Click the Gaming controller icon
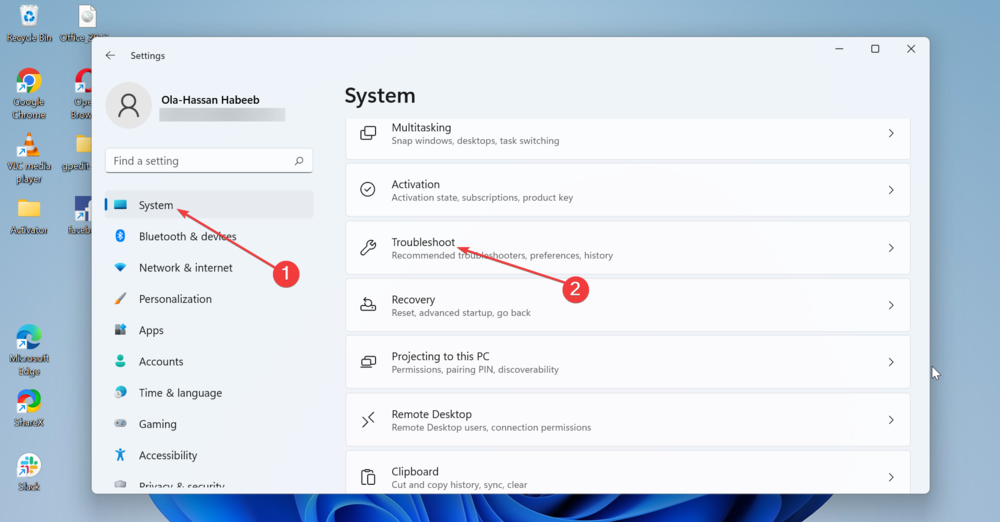1000x522 pixels. pyautogui.click(x=120, y=424)
